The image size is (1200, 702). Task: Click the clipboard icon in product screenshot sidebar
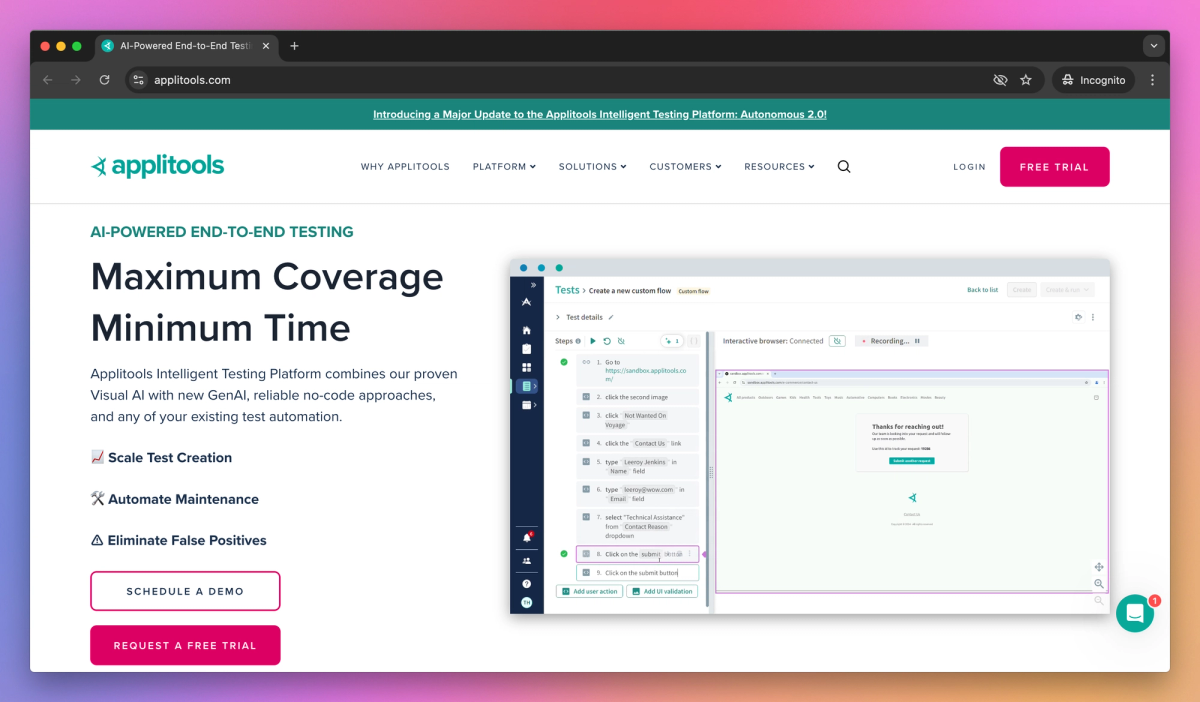point(527,349)
